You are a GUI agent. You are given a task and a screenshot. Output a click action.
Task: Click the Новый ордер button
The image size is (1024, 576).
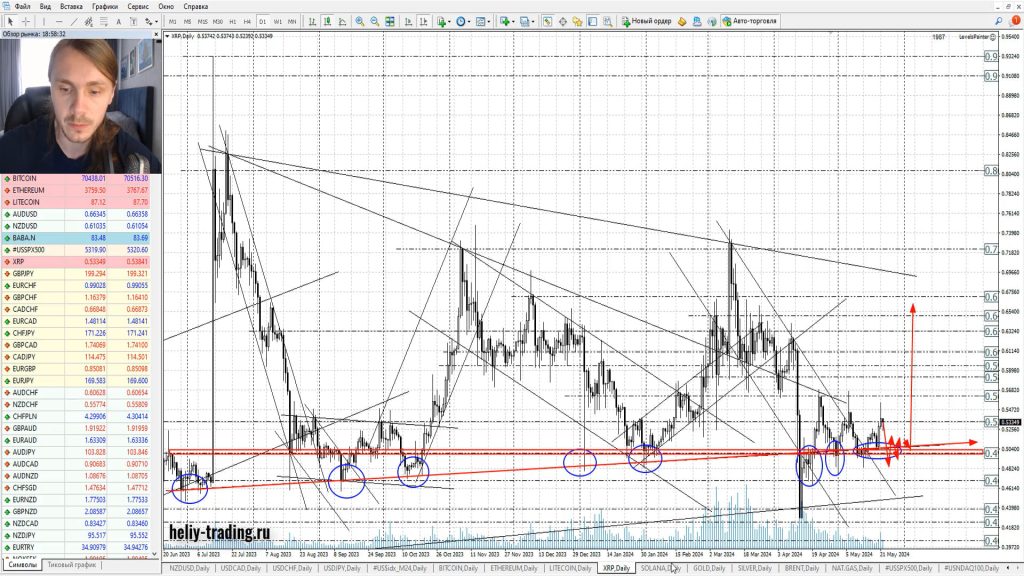(646, 21)
